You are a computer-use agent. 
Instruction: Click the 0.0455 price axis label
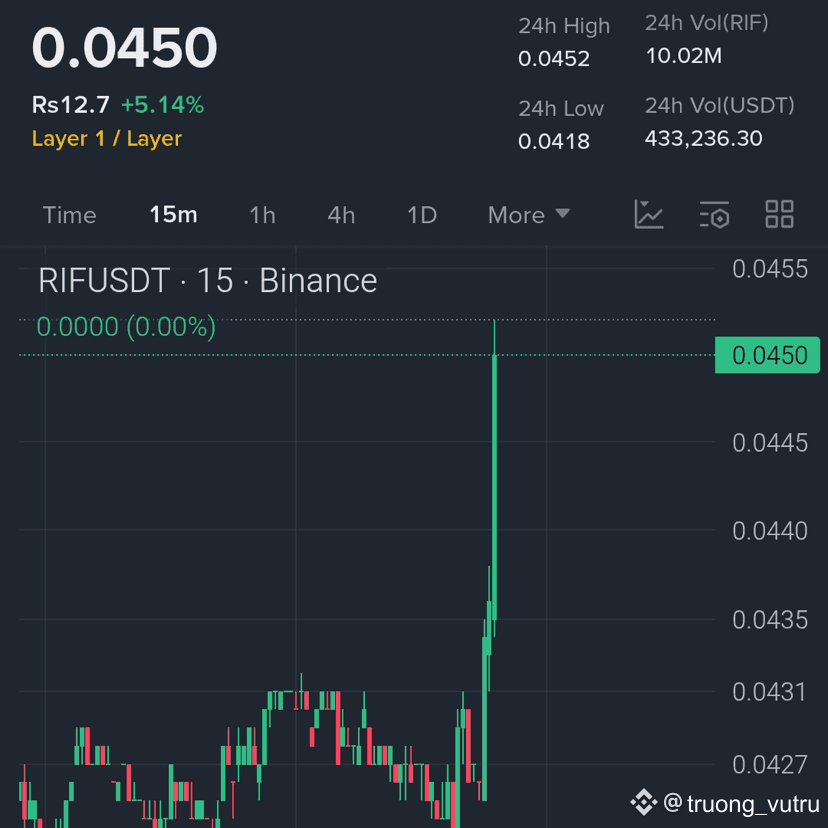(x=770, y=269)
